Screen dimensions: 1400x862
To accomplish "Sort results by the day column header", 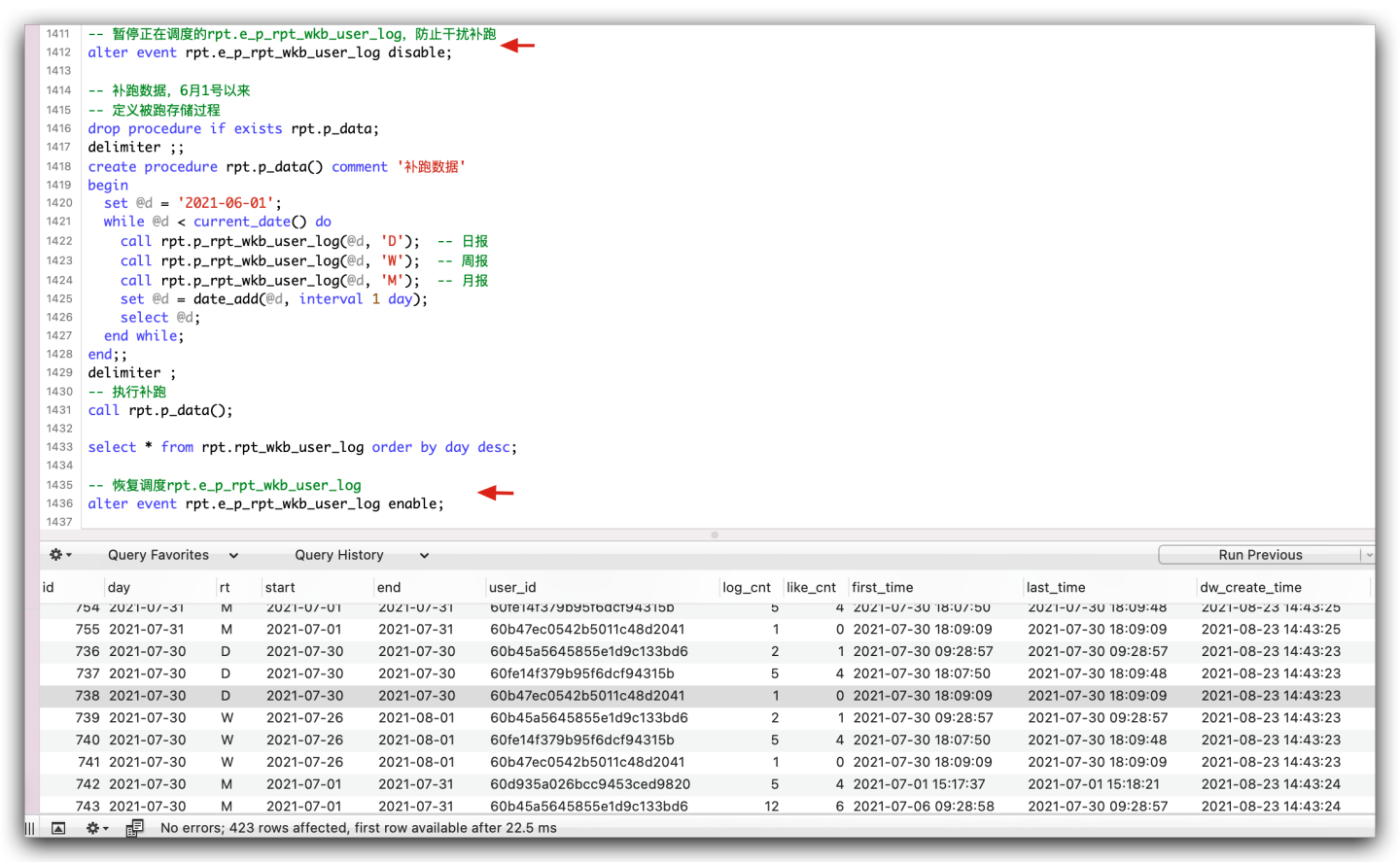I will click(159, 587).
